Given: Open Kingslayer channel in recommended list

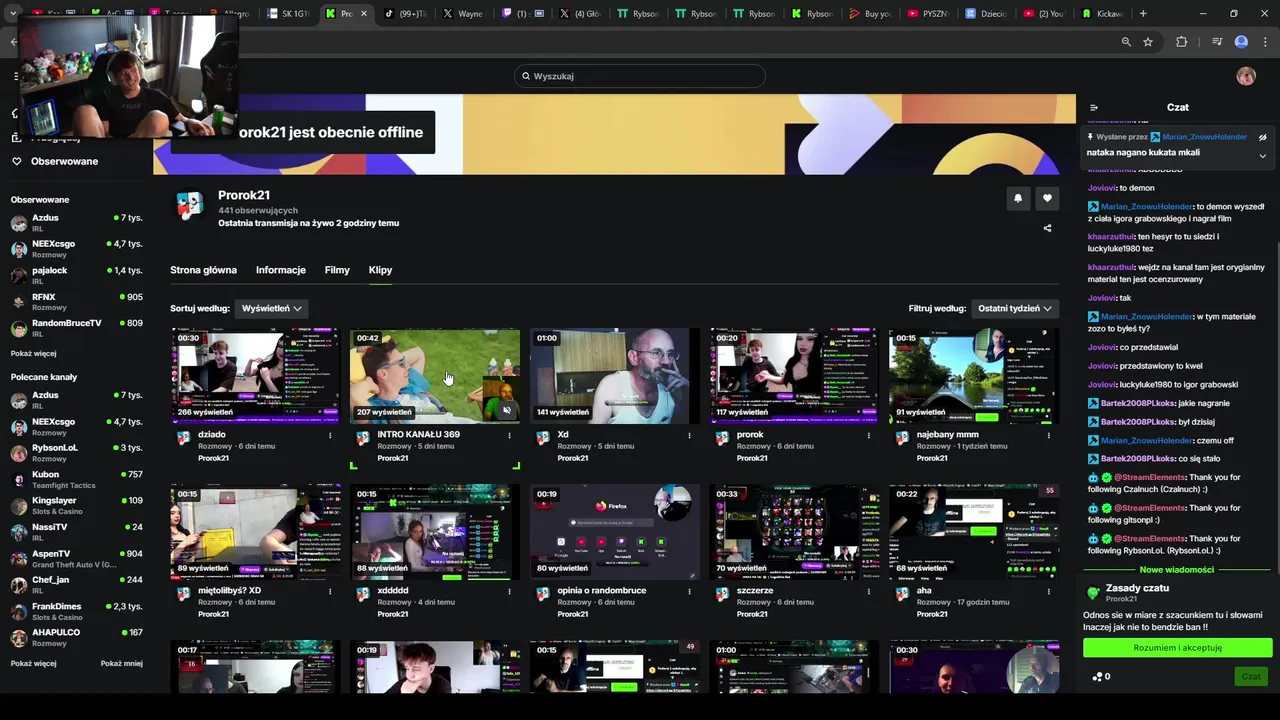Looking at the screenshot, I should (76, 505).
